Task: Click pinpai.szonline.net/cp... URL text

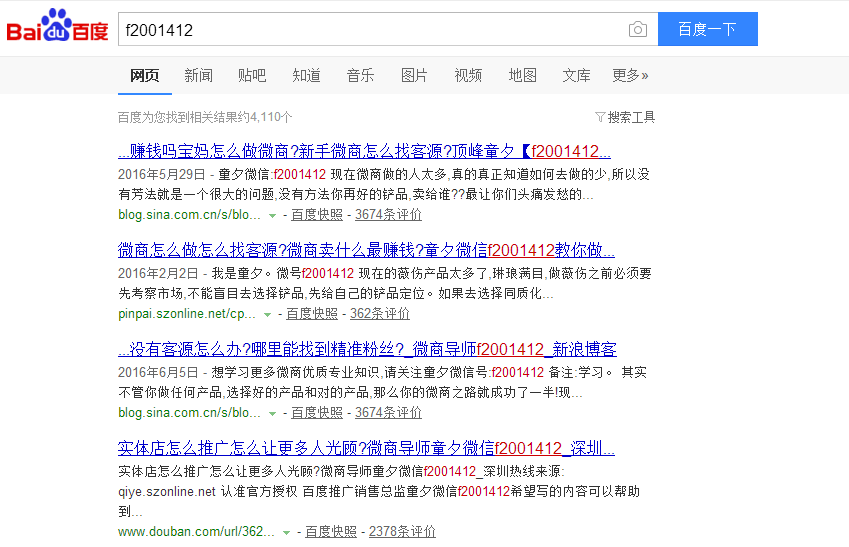Action: 187,314
